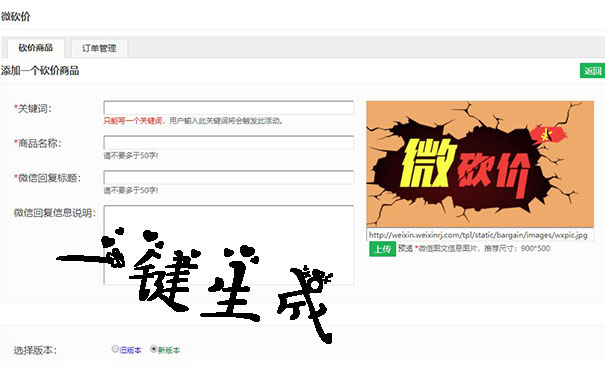Click the 微信回复标题 input box
The width and height of the screenshot is (605, 375).
point(228,177)
